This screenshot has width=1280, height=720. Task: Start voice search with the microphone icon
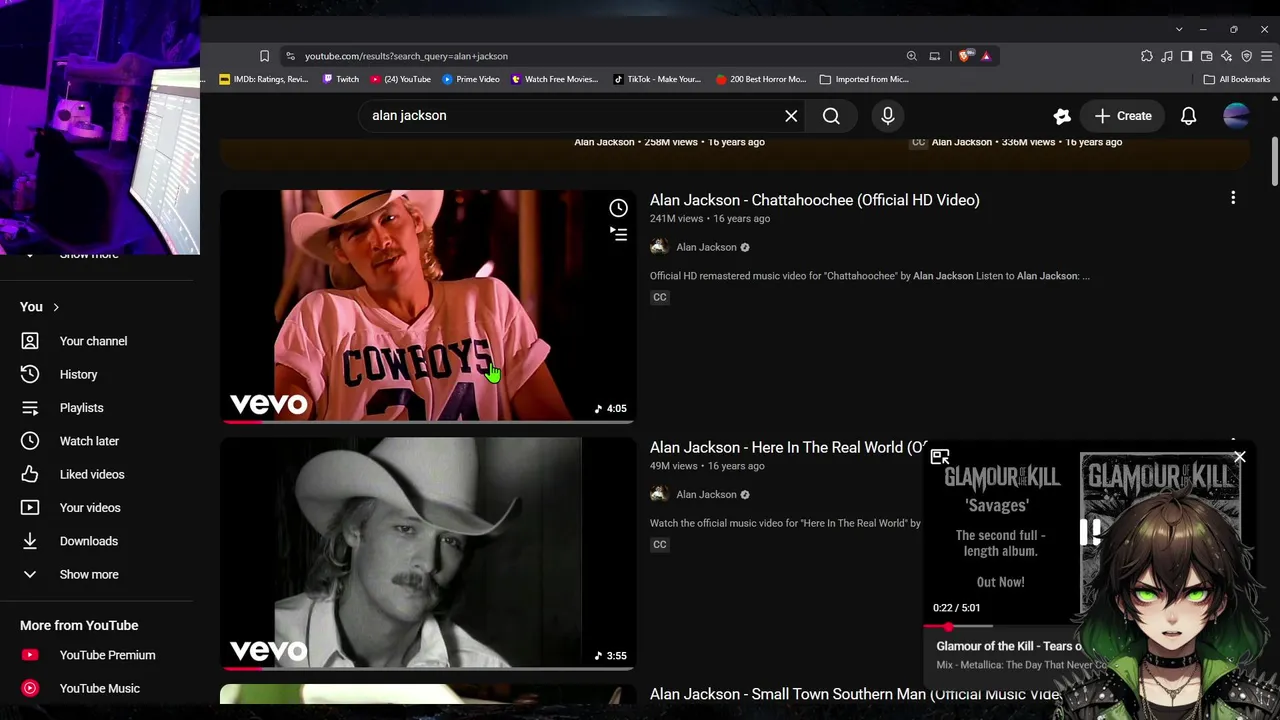887,116
